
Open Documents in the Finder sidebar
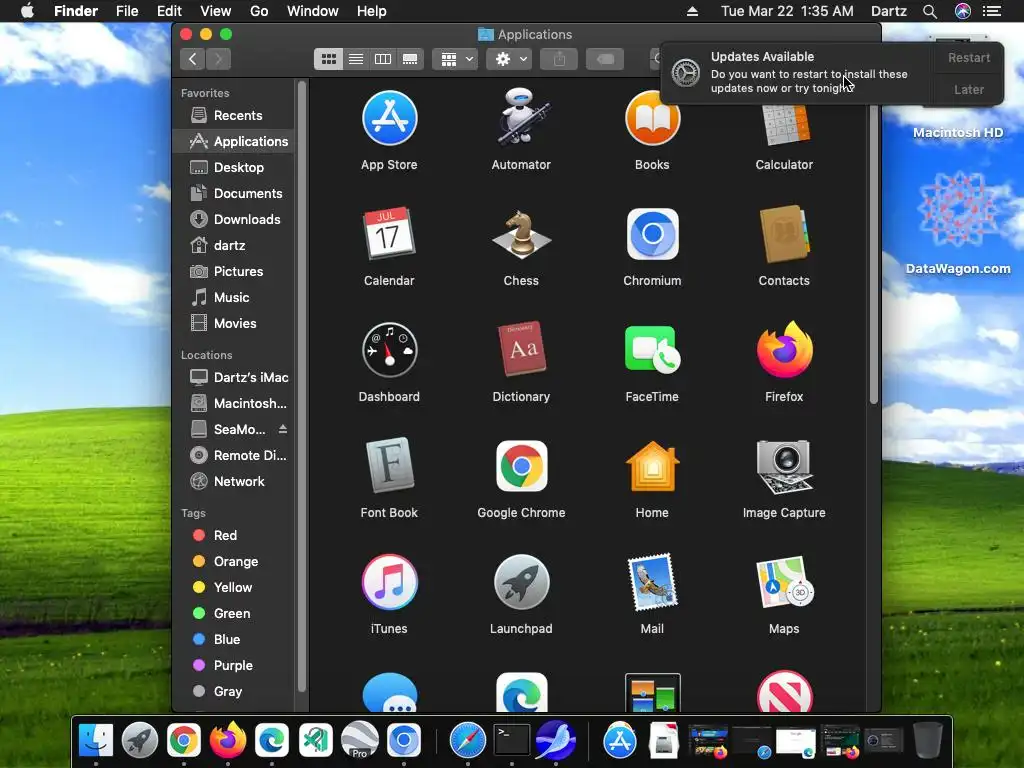click(234, 193)
